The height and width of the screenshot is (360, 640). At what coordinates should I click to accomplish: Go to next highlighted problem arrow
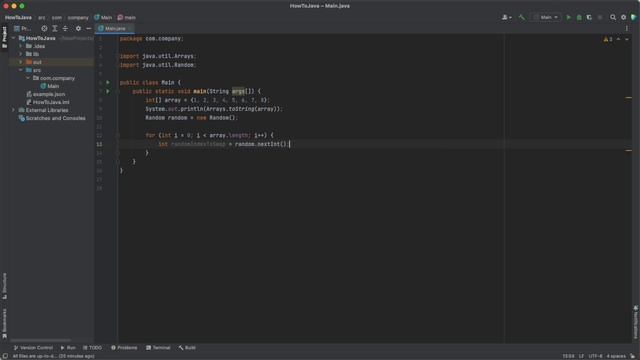coord(627,39)
